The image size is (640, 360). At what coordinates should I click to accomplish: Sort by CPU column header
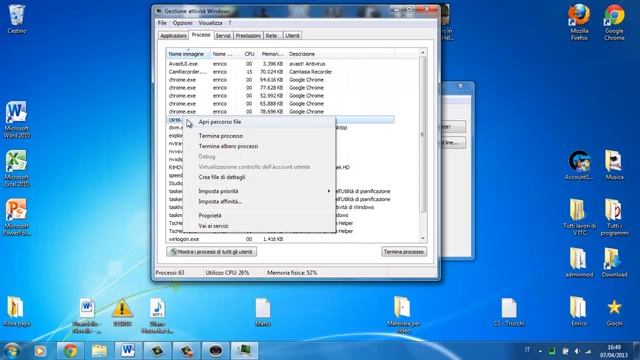coord(249,54)
